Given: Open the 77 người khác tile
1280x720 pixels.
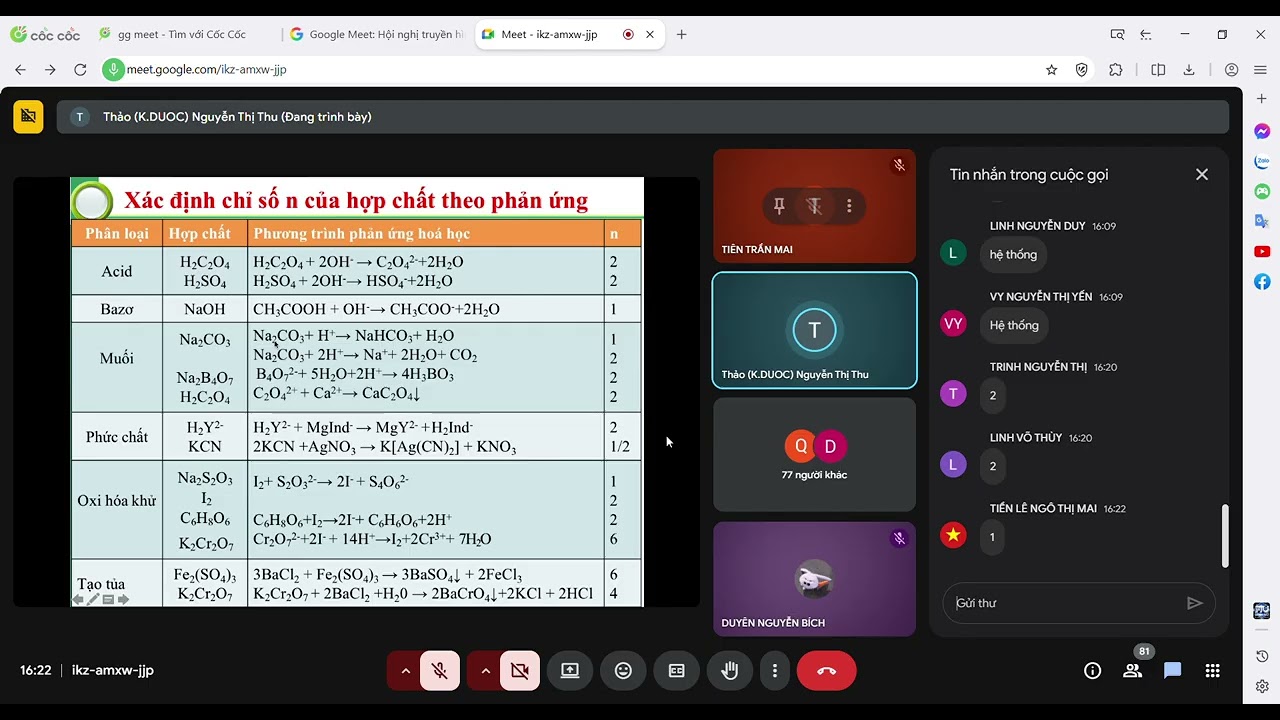Looking at the screenshot, I should coord(814,455).
